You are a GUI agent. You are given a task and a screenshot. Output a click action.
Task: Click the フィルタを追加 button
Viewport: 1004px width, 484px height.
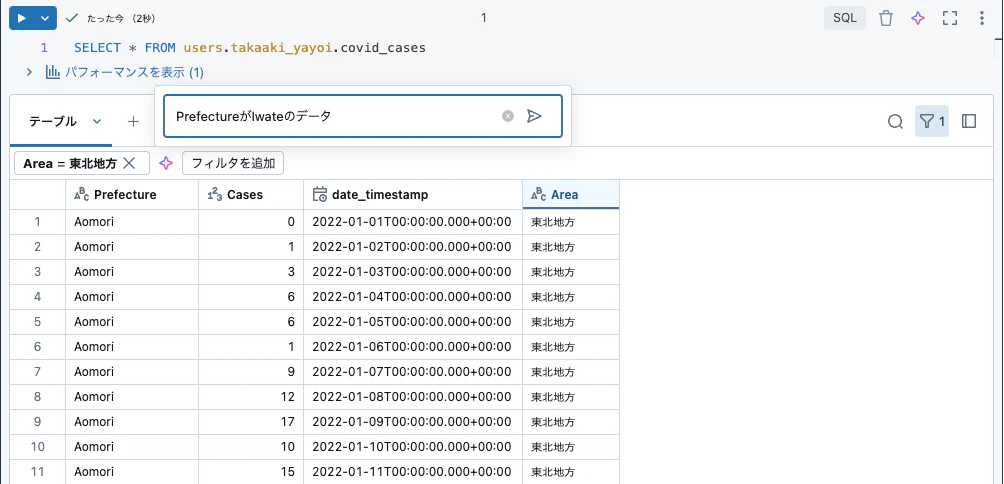(233, 163)
